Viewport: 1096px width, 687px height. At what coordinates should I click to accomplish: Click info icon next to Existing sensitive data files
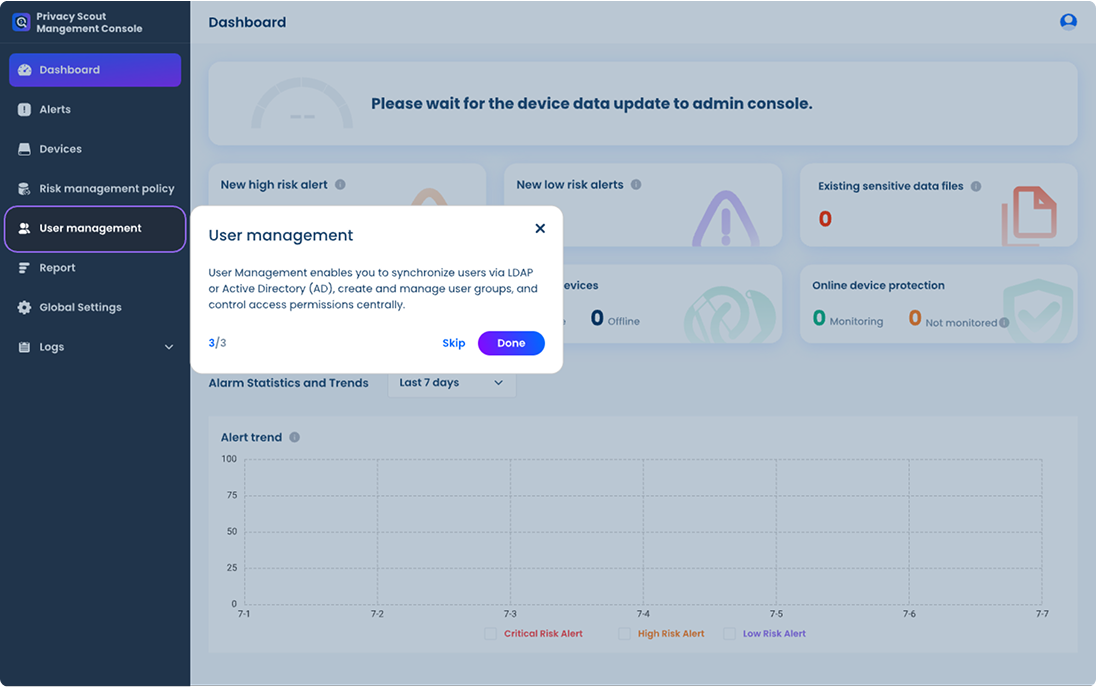click(x=976, y=186)
